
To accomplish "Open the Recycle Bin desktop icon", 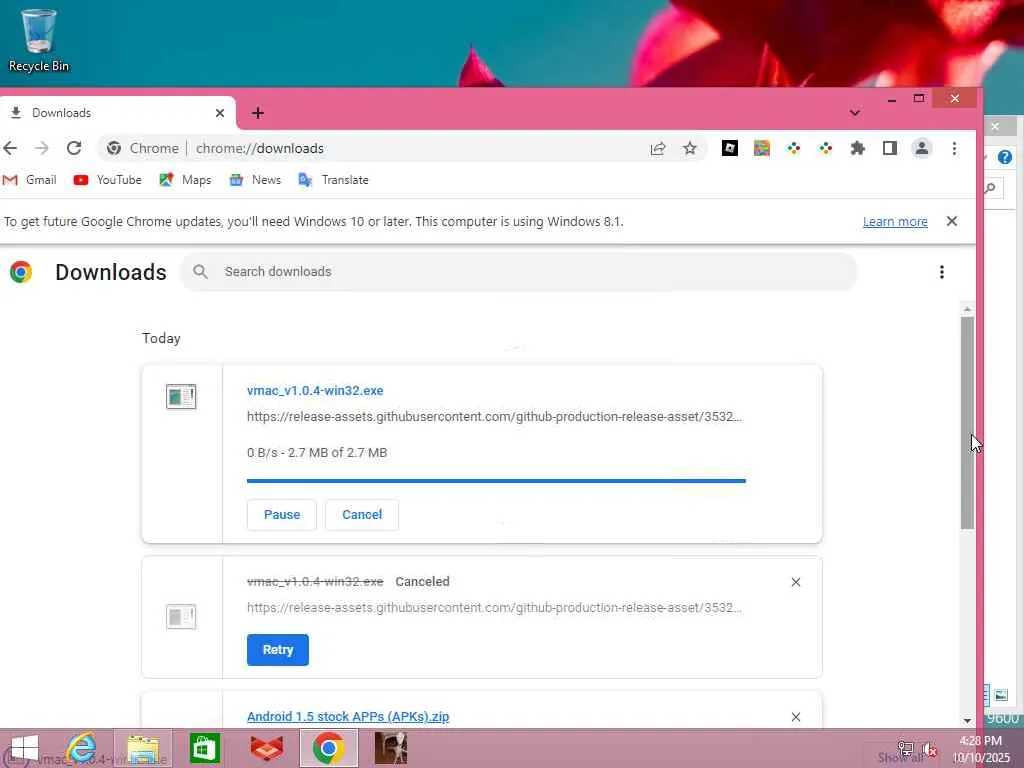I will coord(38,40).
